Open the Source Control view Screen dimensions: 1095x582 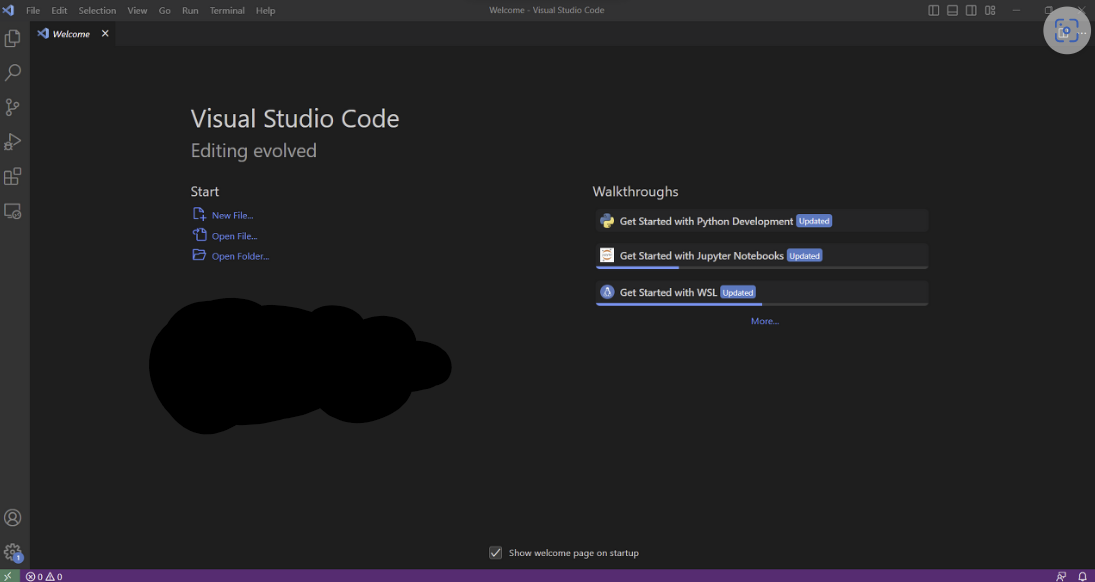click(x=13, y=107)
